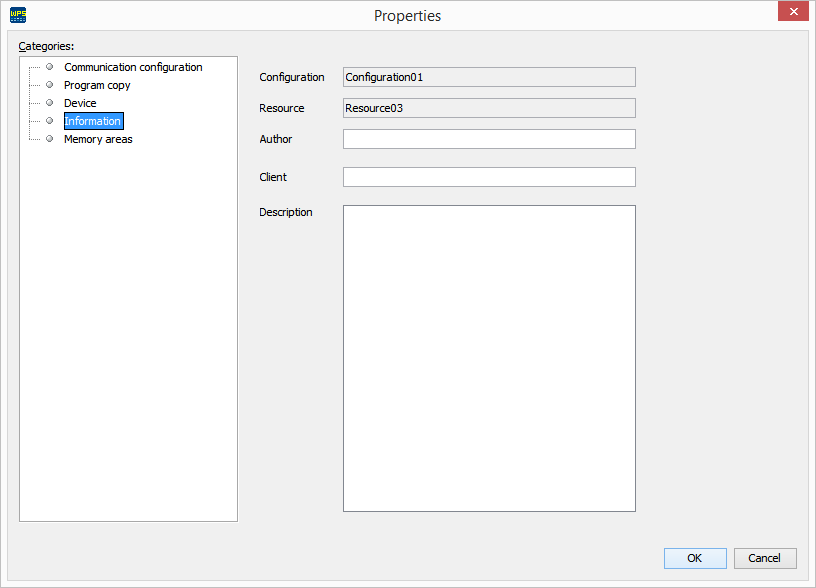This screenshot has height=588, width=816.
Task: Click inside the Client input field
Action: point(489,176)
